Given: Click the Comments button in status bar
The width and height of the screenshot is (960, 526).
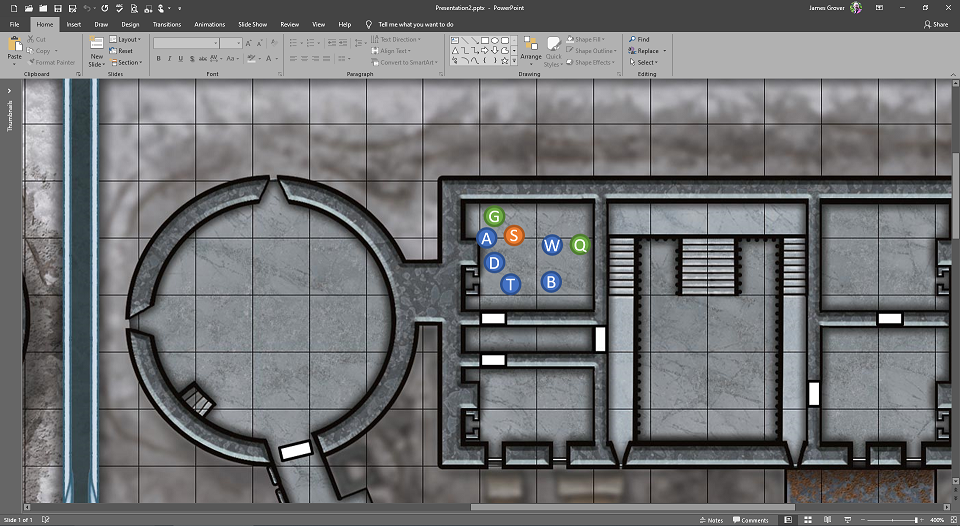Looking at the screenshot, I should (x=750, y=520).
